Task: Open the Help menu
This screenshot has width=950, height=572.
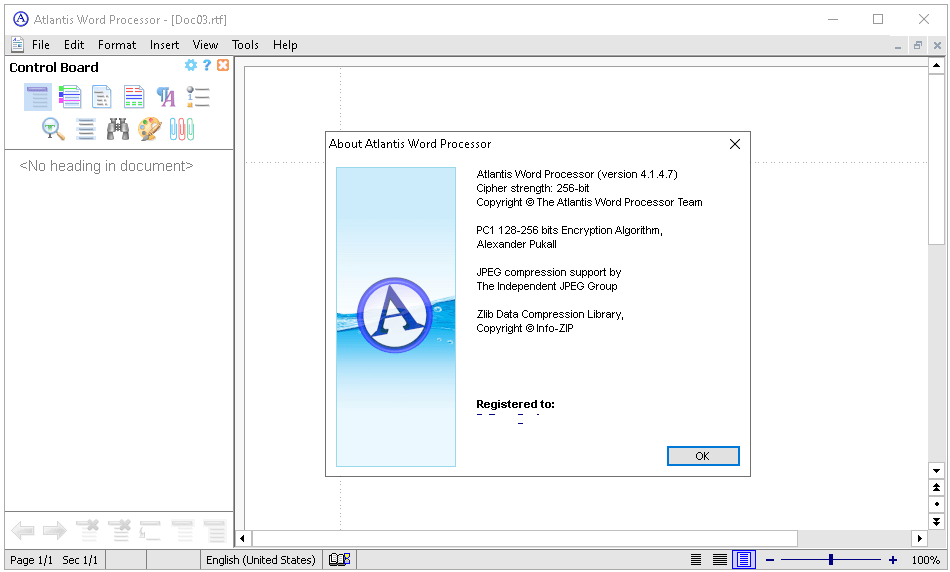Action: pos(285,45)
